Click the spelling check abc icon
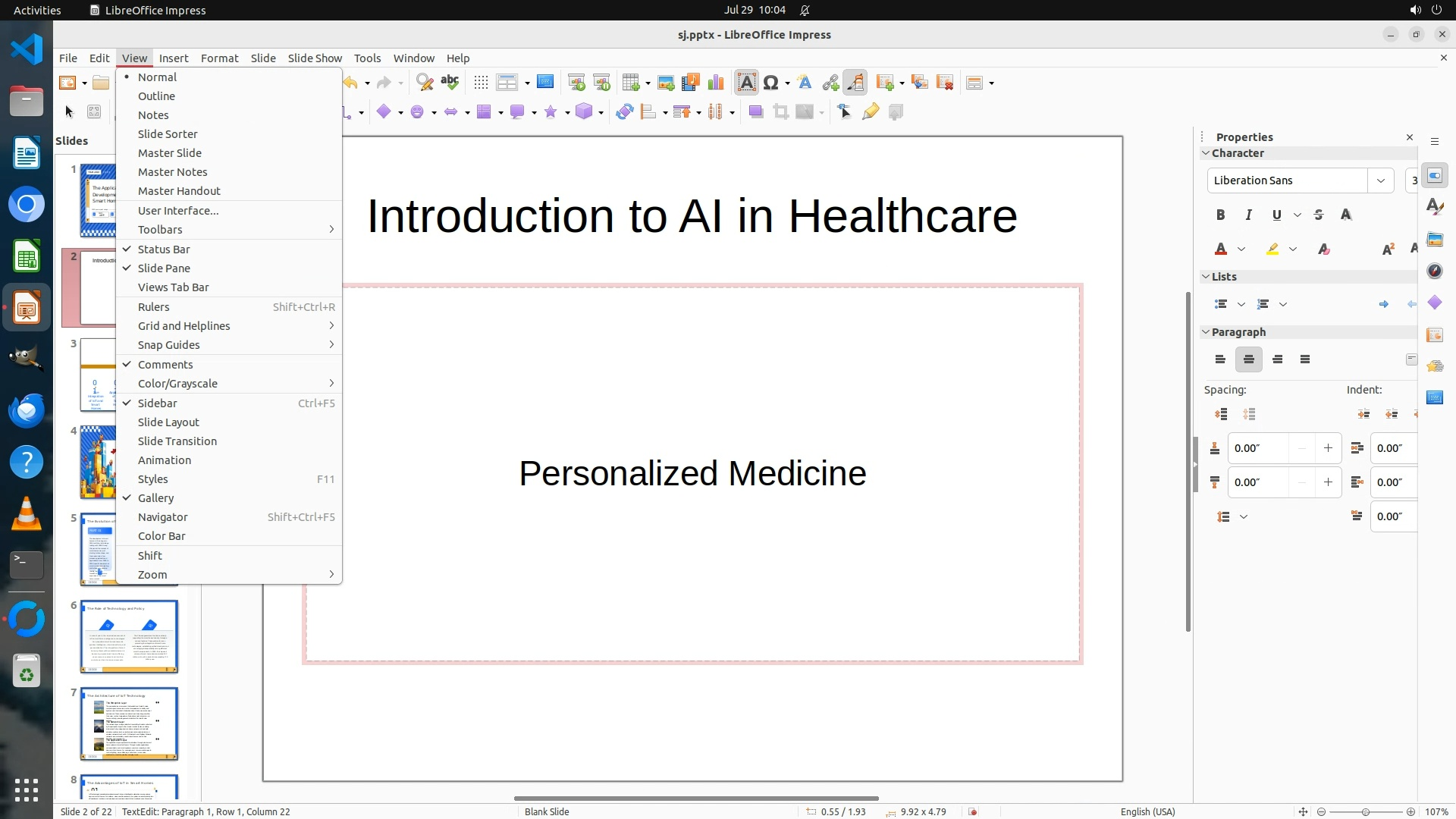Screen dimensions: 1456x819 click(450, 82)
